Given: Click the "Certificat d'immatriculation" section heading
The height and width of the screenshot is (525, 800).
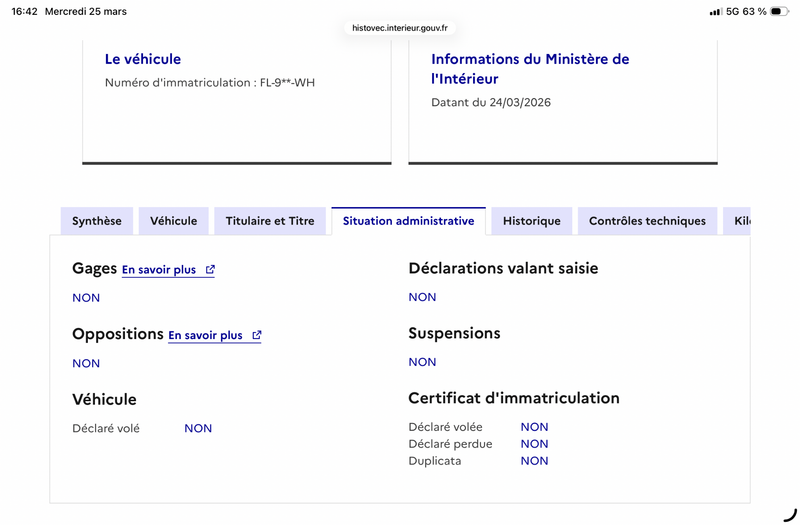Looking at the screenshot, I should (x=514, y=398).
